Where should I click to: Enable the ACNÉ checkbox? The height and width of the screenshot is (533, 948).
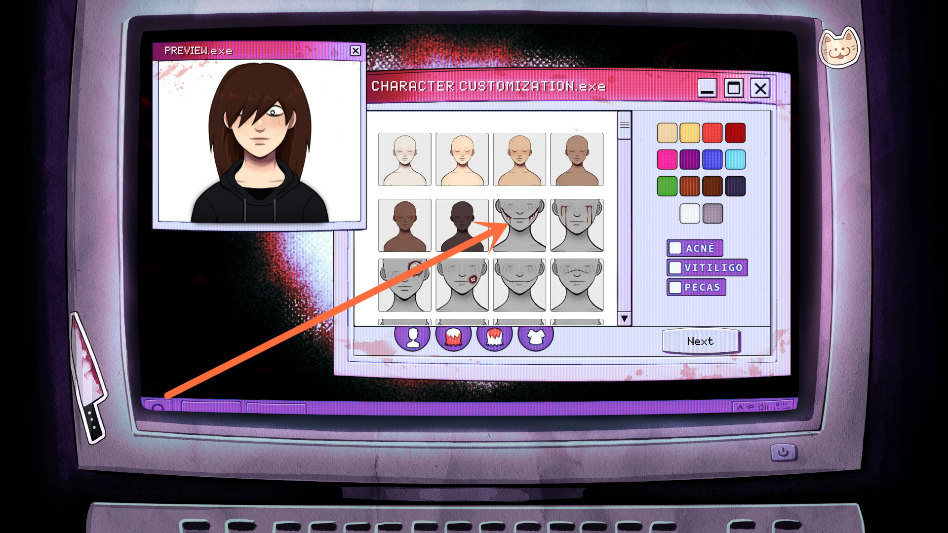676,248
